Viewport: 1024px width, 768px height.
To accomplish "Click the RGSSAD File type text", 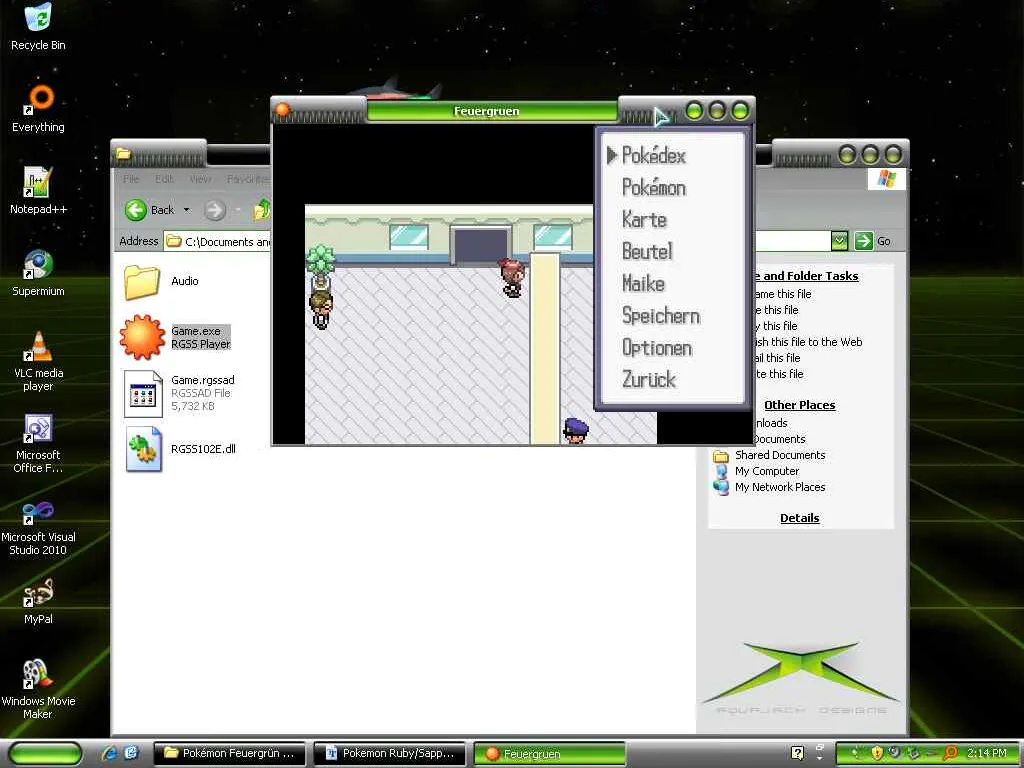I will tap(200, 393).
